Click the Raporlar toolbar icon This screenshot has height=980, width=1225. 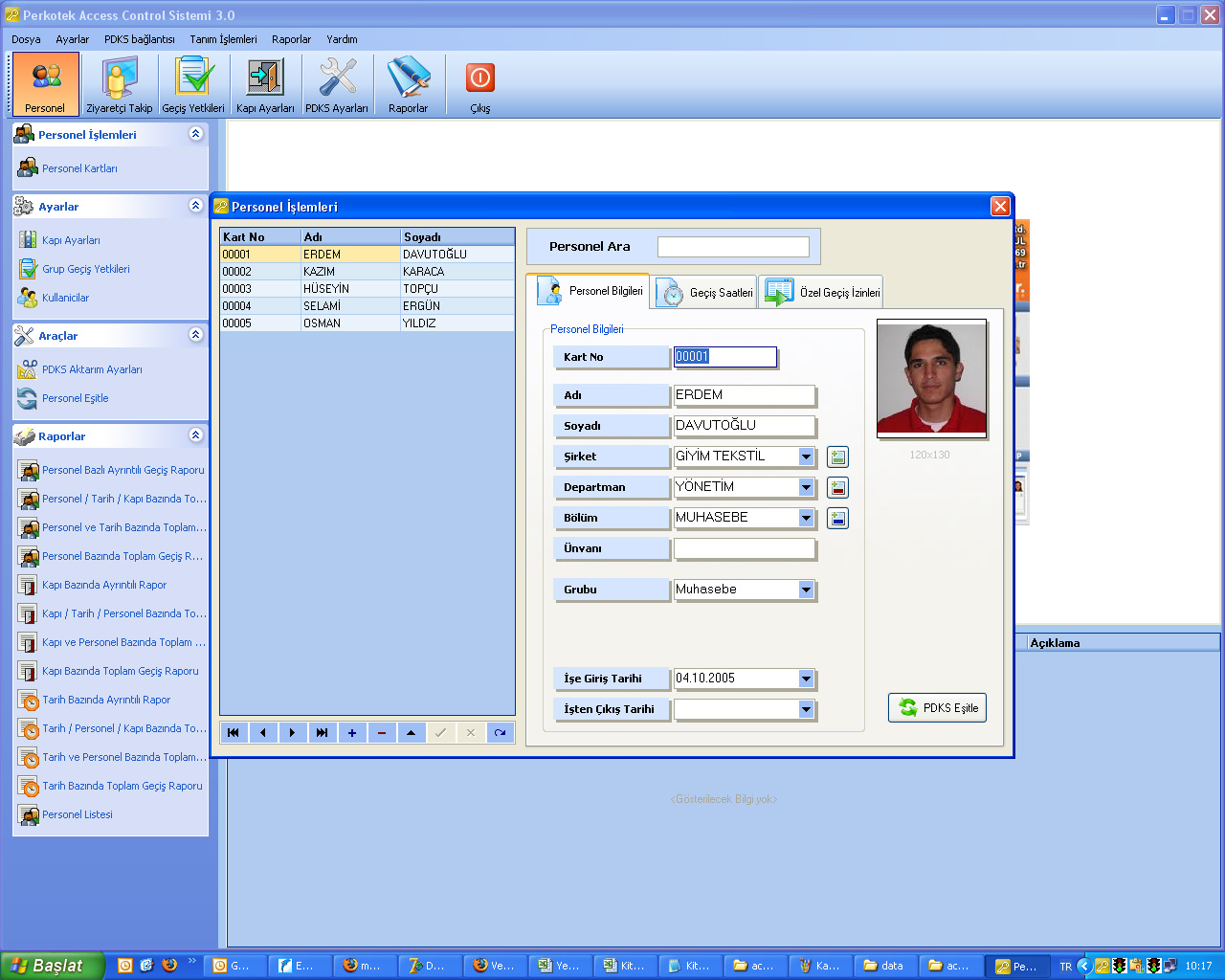409,84
